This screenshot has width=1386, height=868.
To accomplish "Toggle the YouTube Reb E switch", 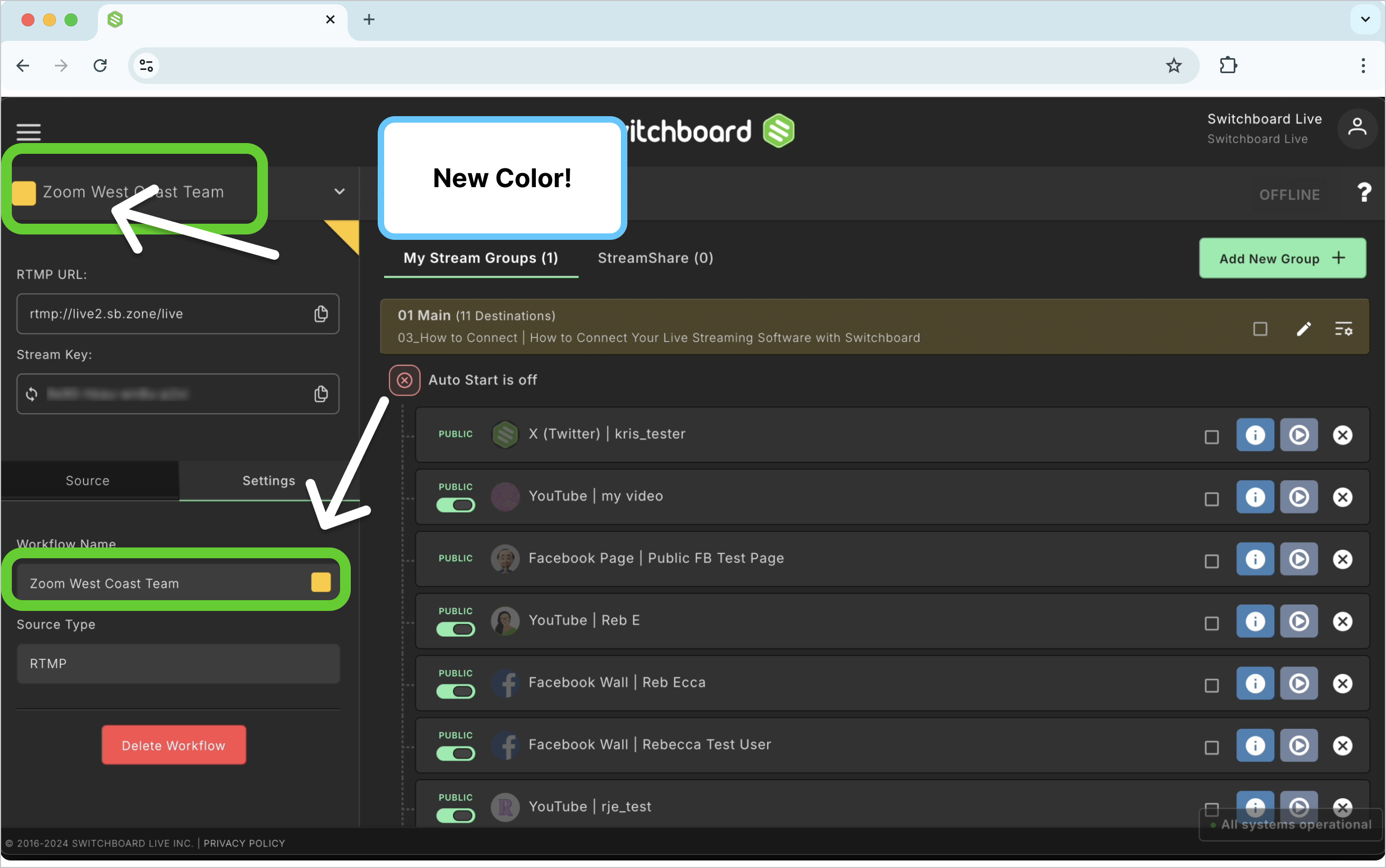I will [455, 629].
